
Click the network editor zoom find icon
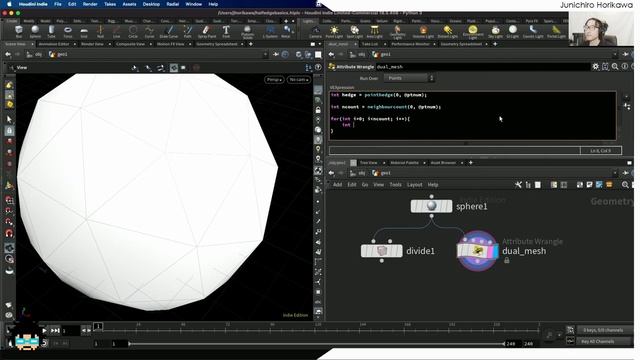click(625, 185)
